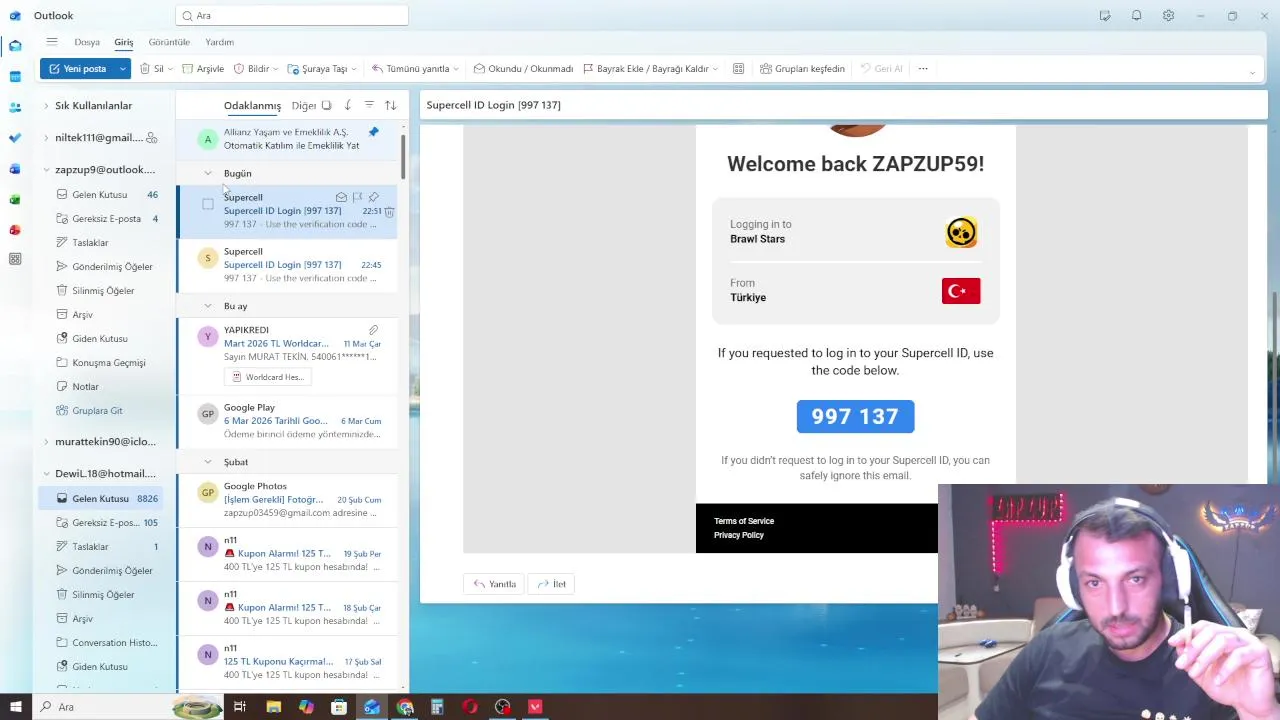Click the sort order arrows icon
The height and width of the screenshot is (720, 1280).
click(390, 105)
